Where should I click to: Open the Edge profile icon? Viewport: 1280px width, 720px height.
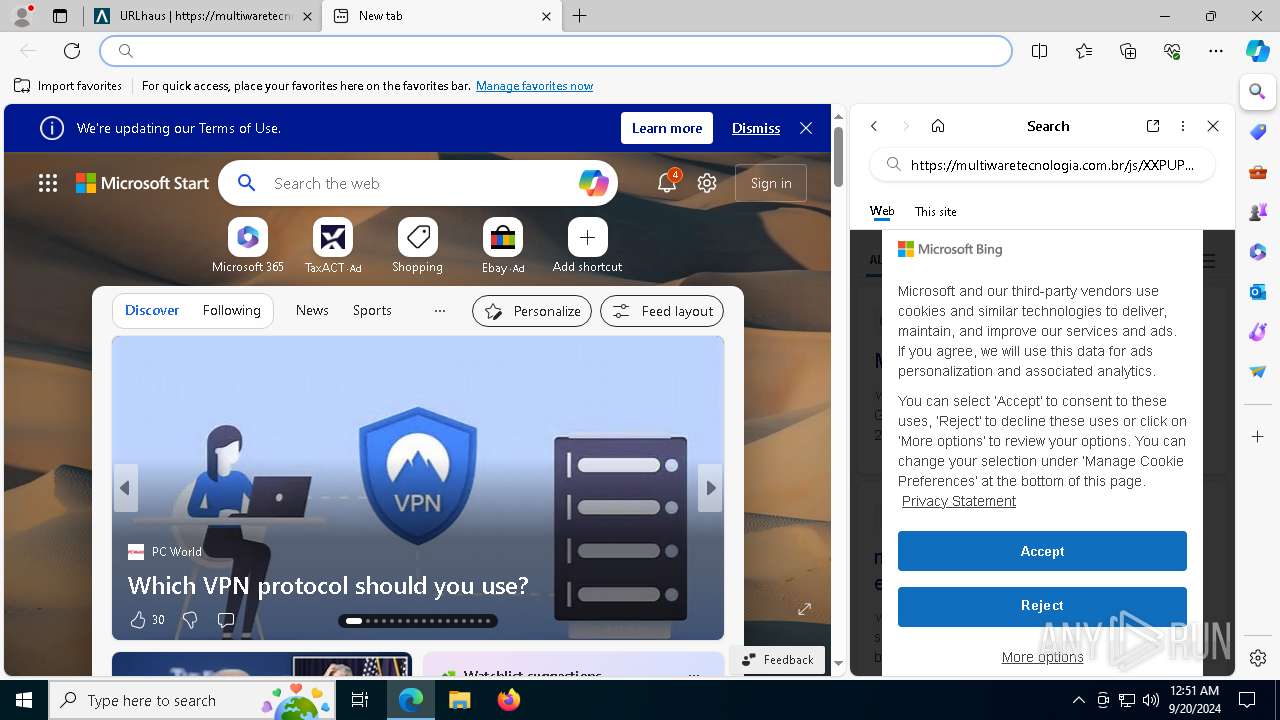(x=22, y=16)
